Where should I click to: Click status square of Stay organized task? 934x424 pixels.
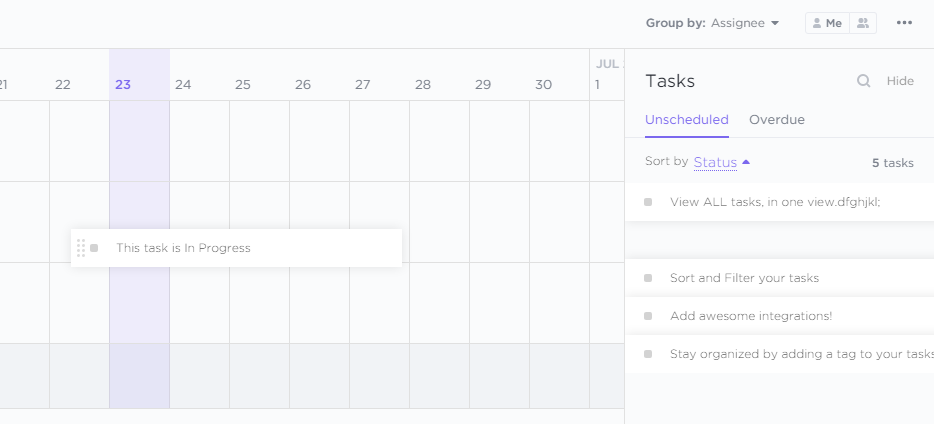(x=648, y=354)
